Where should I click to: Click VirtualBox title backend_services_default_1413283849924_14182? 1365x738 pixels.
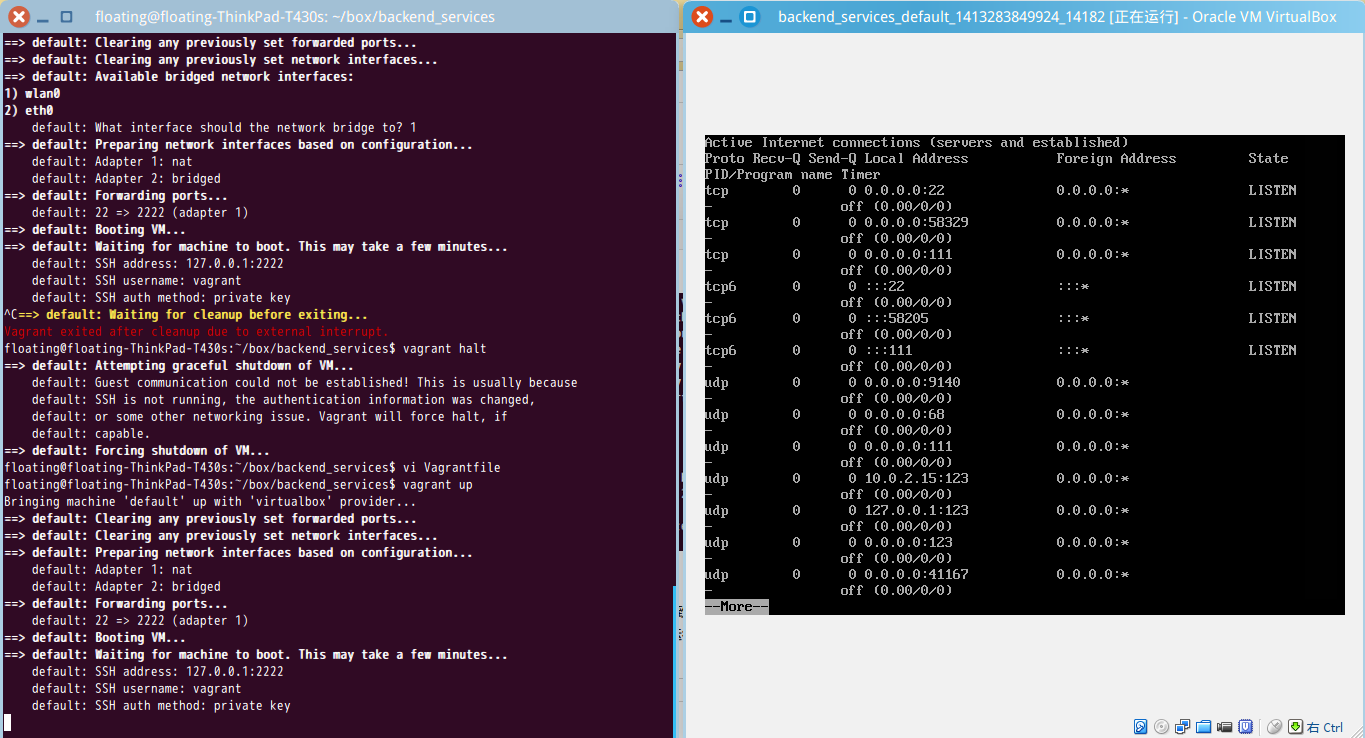940,17
